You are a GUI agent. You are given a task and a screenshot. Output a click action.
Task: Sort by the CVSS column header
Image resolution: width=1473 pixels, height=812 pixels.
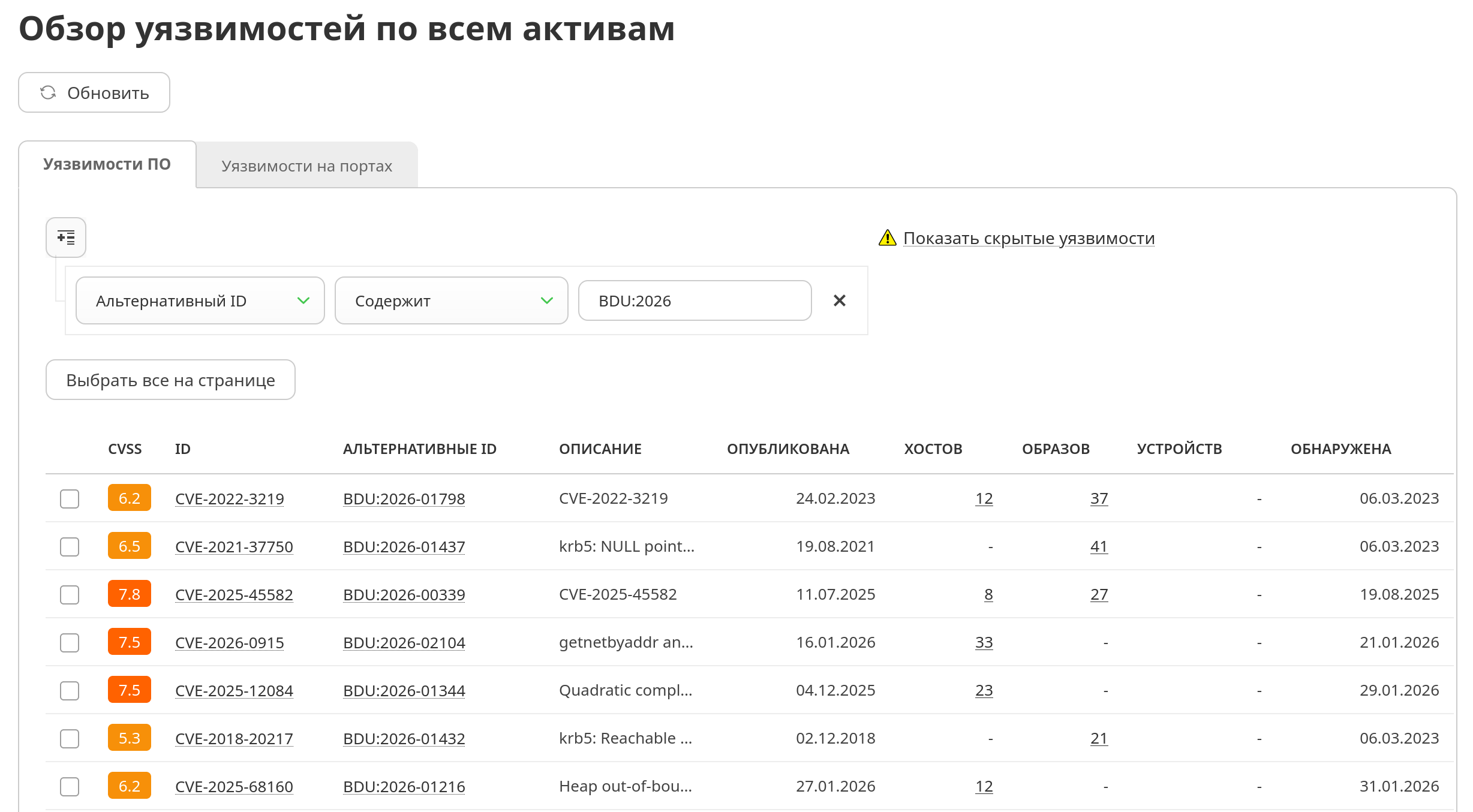tap(125, 449)
